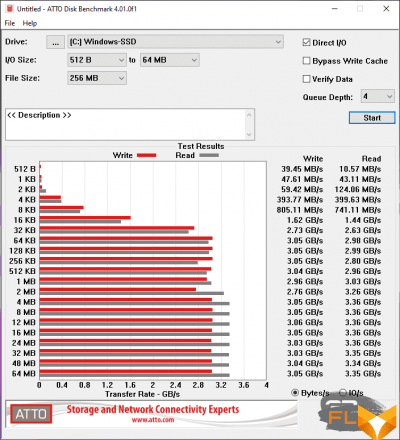Click the 'Transfer Rate - GB/s' axis label
The width and height of the screenshot is (400, 440).
pyautogui.click(x=142, y=394)
